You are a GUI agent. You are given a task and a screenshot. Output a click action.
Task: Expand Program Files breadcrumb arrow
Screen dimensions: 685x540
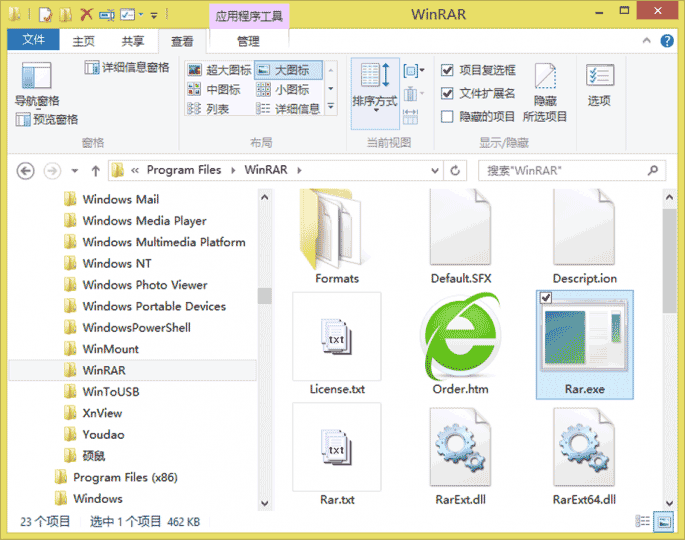click(233, 170)
